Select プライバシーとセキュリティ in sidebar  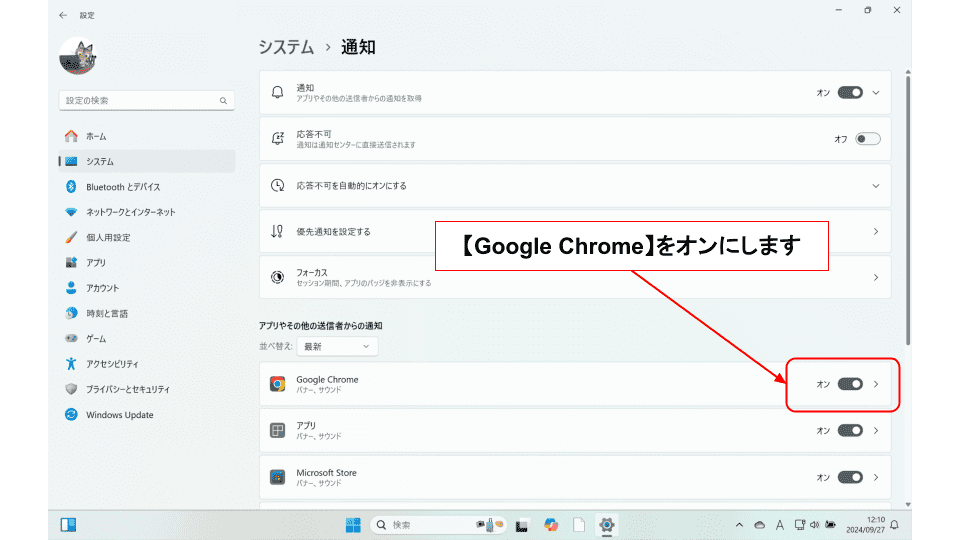(127, 389)
